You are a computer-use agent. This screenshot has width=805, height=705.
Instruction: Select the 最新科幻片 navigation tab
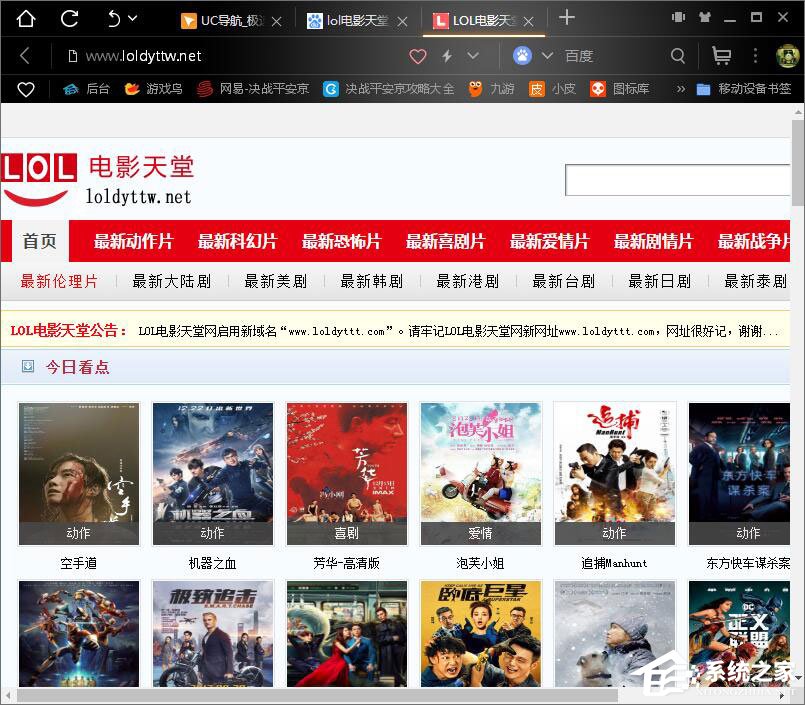point(238,241)
